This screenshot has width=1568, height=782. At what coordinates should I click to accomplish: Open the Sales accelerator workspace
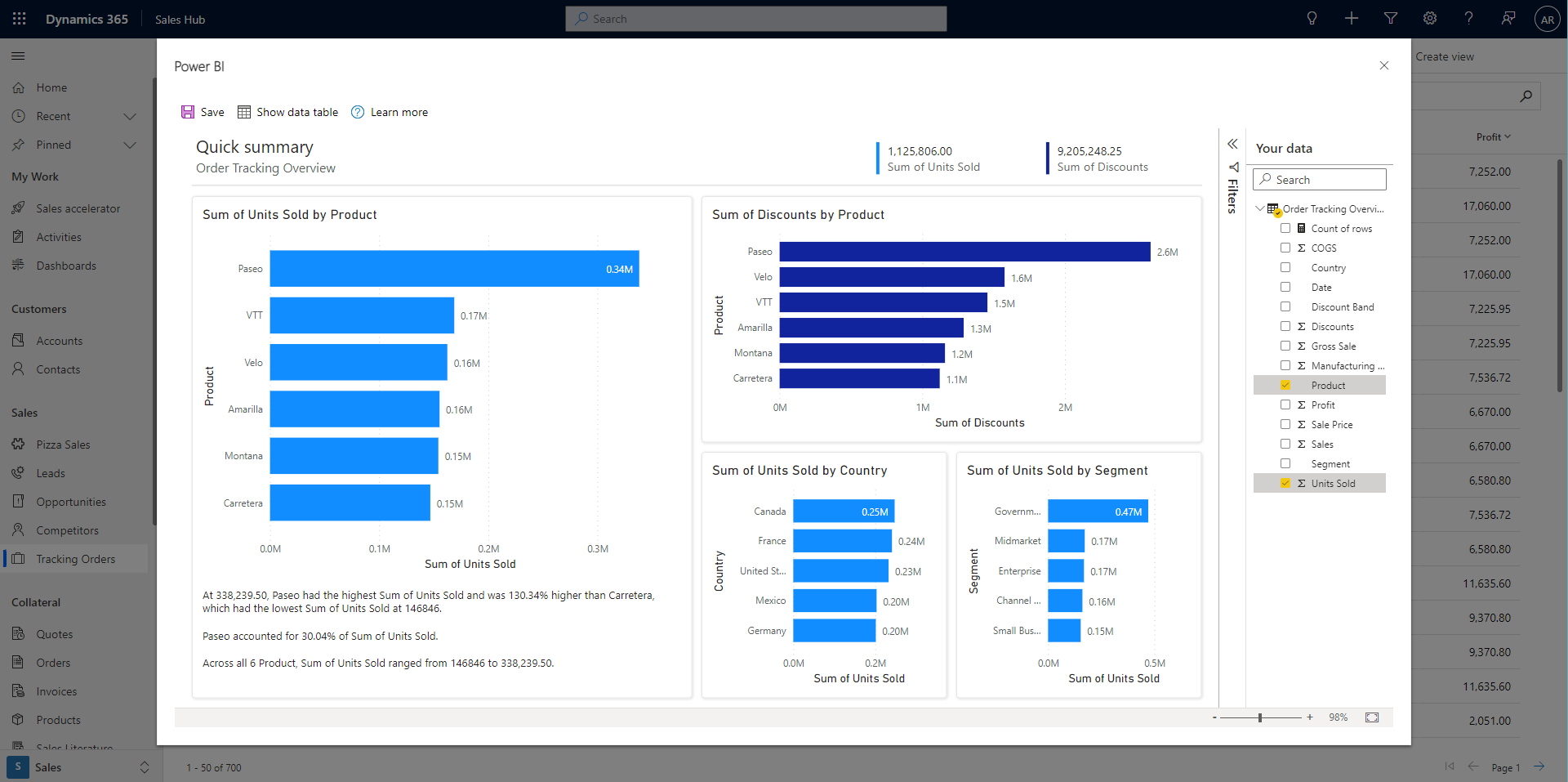78,208
